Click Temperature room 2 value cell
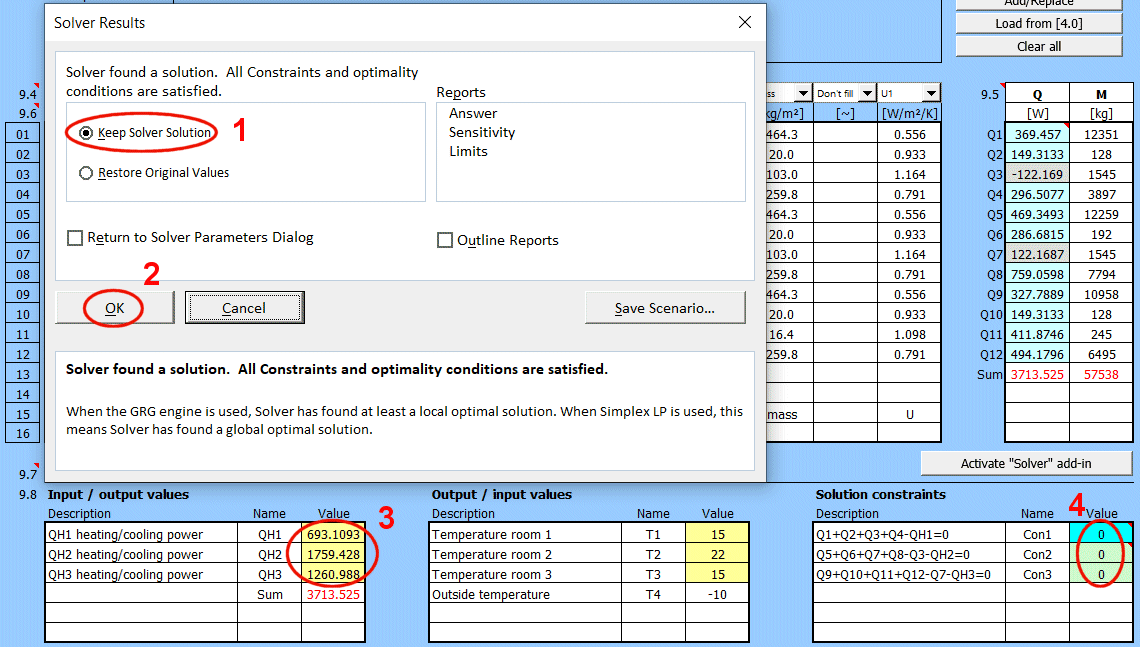The height and width of the screenshot is (647, 1140). (717, 555)
